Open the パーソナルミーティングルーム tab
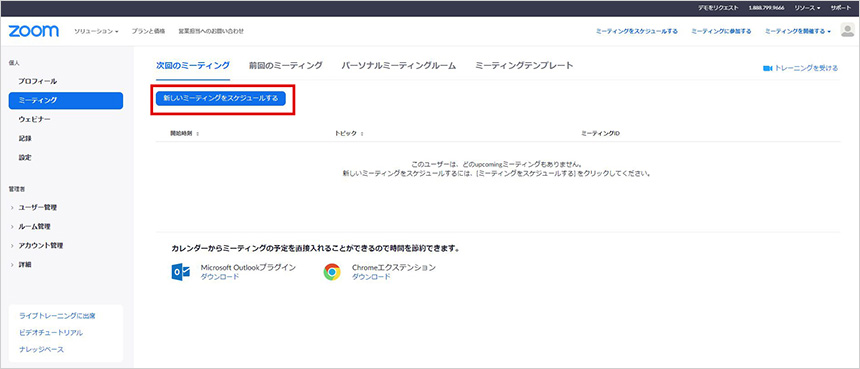The height and width of the screenshot is (369, 860). coord(399,66)
